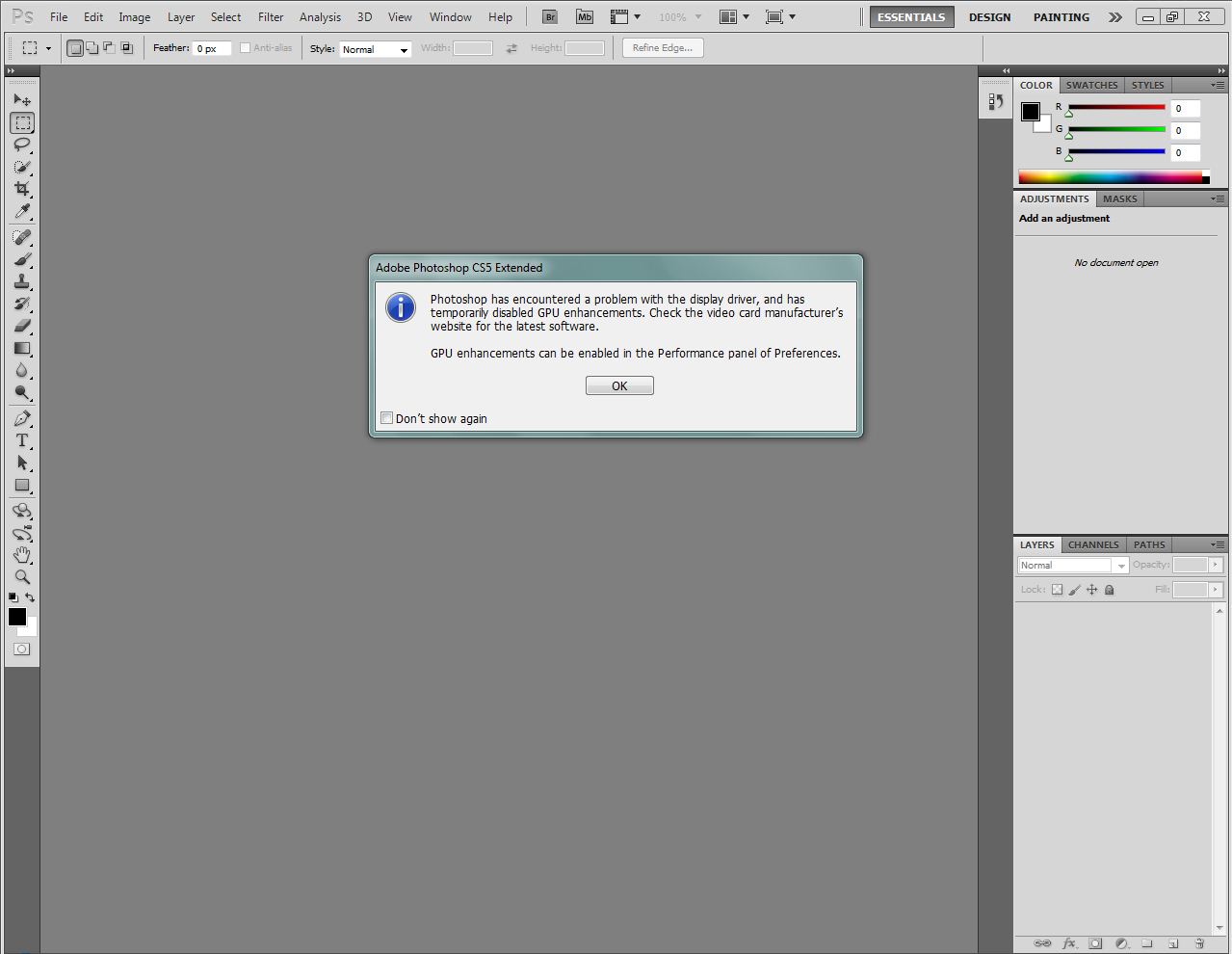This screenshot has width=1232, height=954.
Task: Open the Screen Mode dropdown
Action: (780, 17)
